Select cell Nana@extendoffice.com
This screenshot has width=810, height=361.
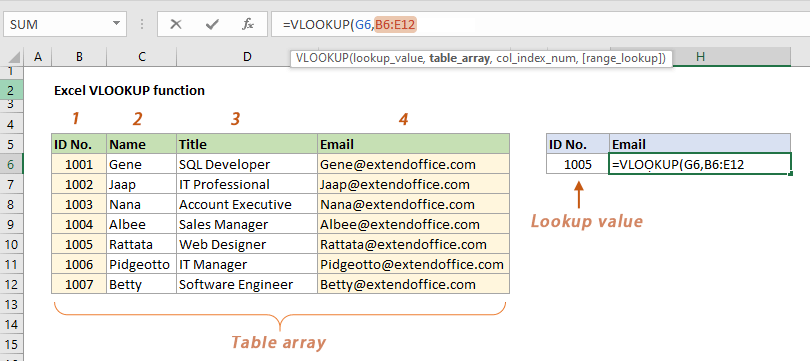413,205
